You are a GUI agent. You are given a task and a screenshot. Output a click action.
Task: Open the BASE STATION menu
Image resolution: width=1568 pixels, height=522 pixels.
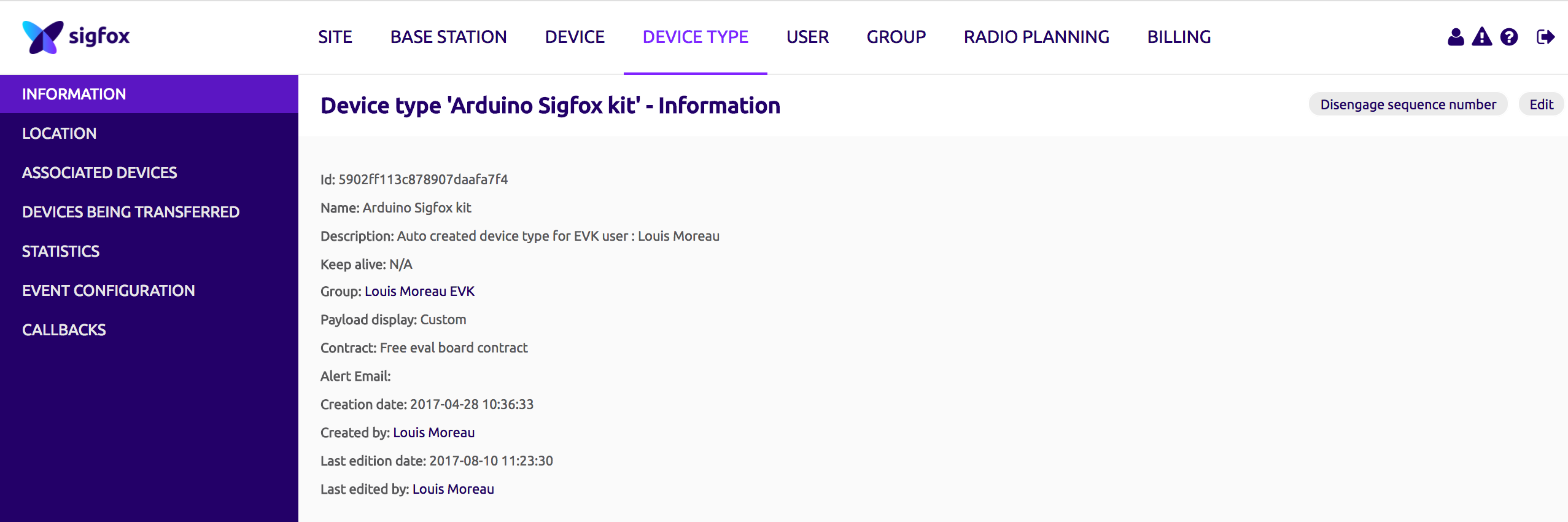(x=449, y=37)
